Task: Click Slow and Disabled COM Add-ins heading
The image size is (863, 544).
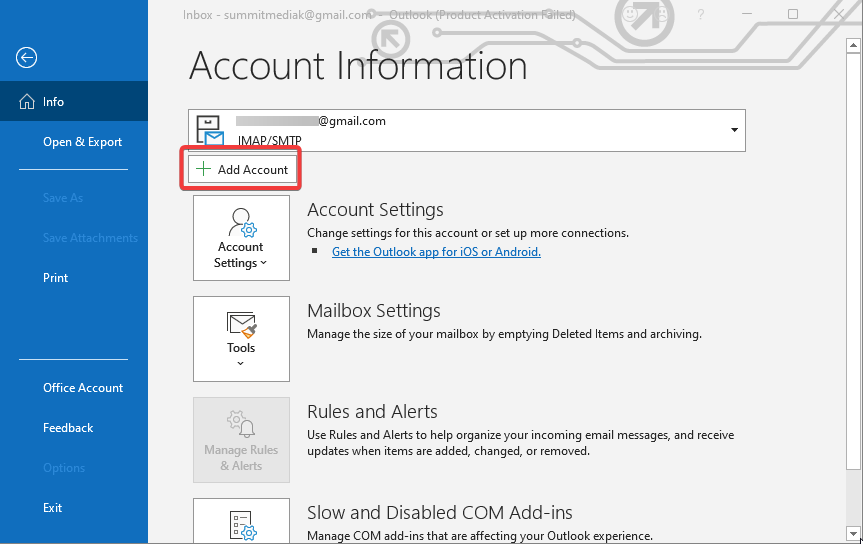Action: [439, 513]
